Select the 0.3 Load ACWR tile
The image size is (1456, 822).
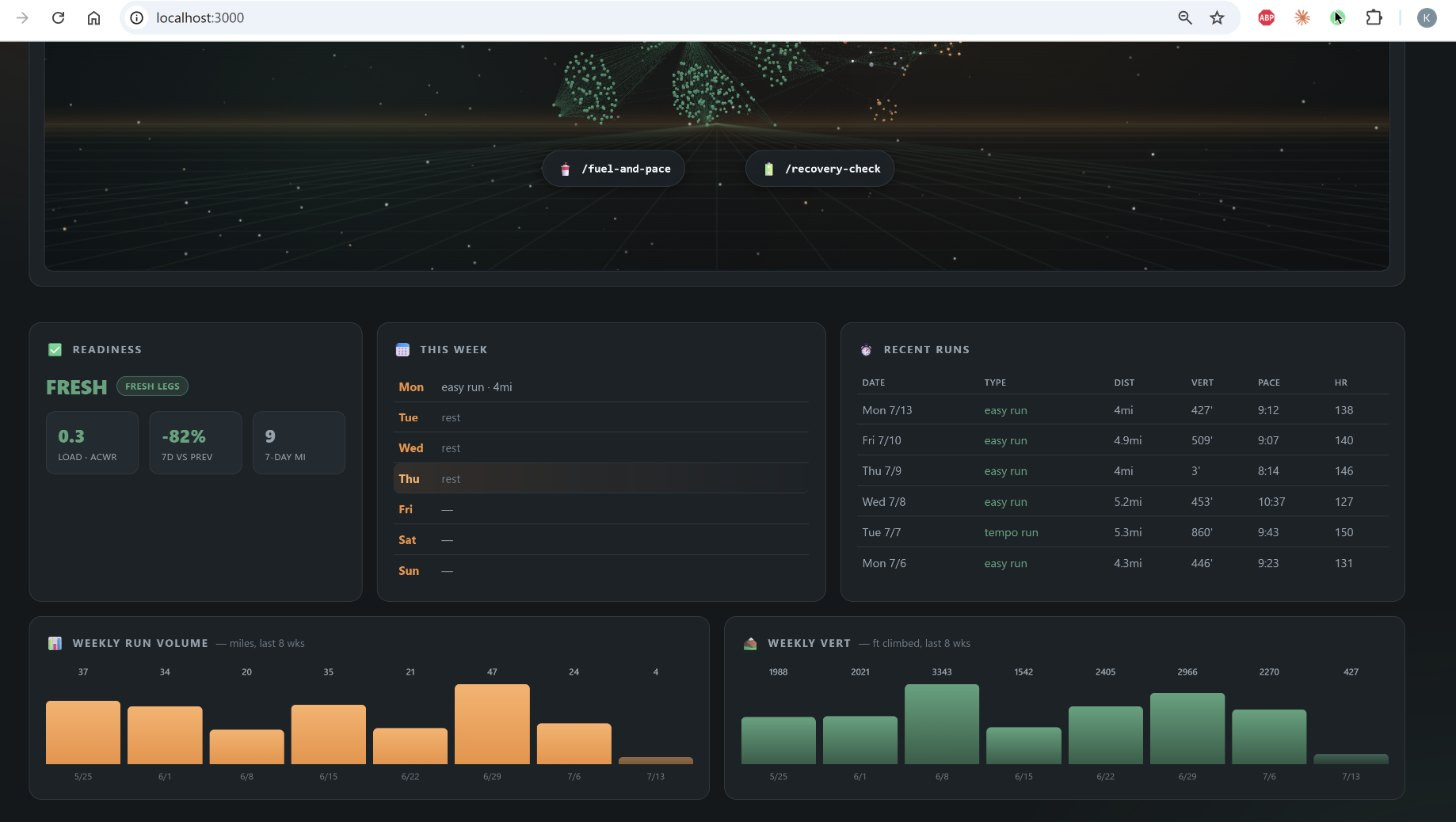[x=92, y=442]
